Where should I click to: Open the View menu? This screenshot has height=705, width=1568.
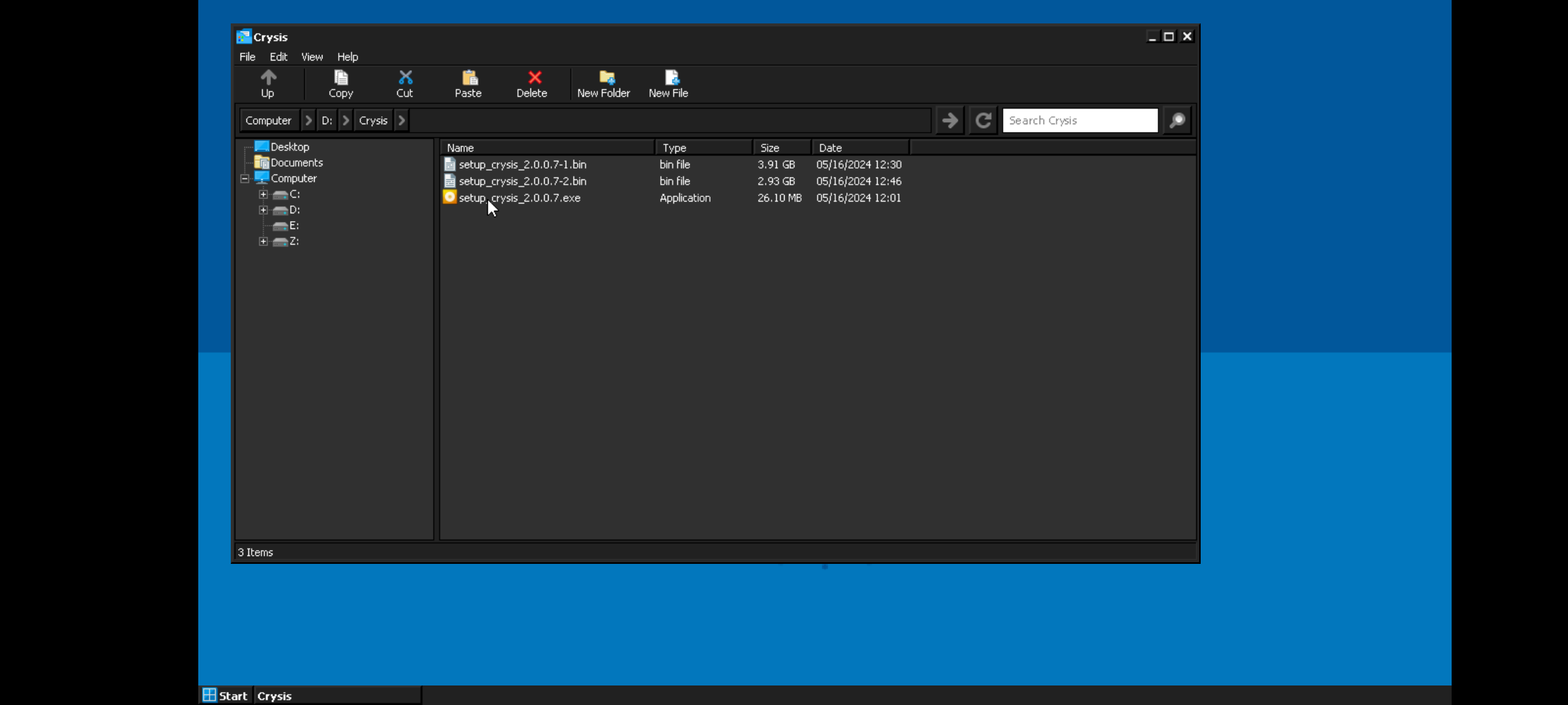(312, 57)
